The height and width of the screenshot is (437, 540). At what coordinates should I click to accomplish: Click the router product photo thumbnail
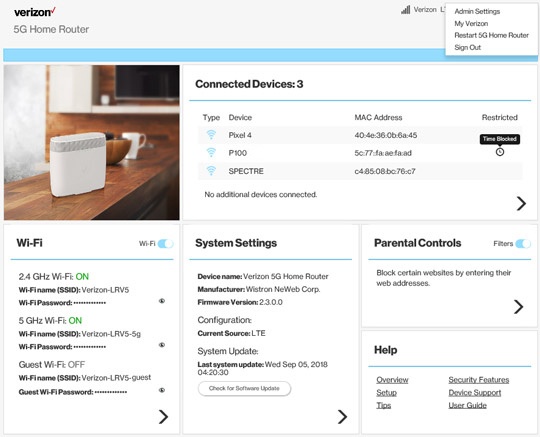pyautogui.click(x=92, y=142)
